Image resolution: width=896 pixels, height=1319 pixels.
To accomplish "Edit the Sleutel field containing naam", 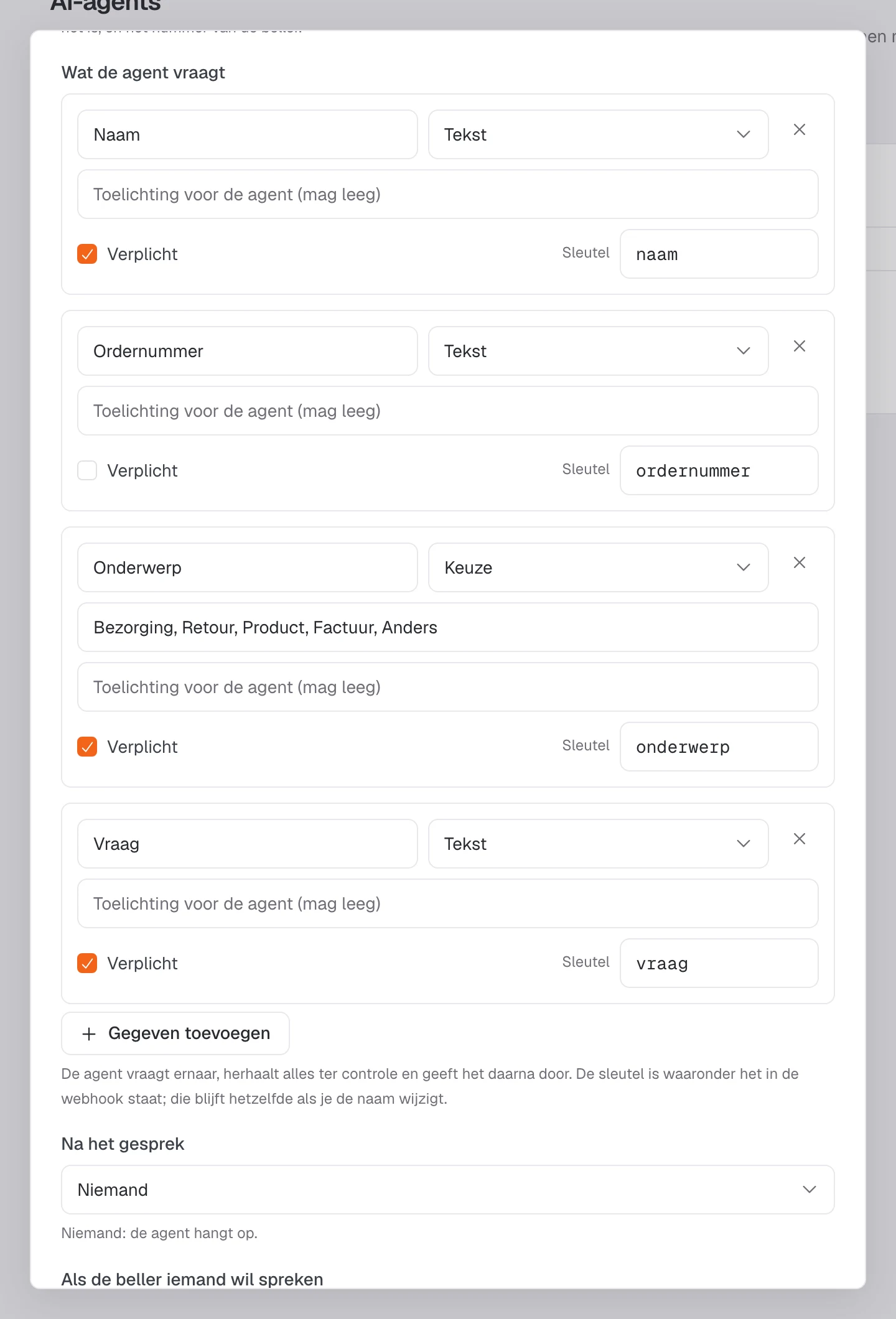I will [x=719, y=254].
